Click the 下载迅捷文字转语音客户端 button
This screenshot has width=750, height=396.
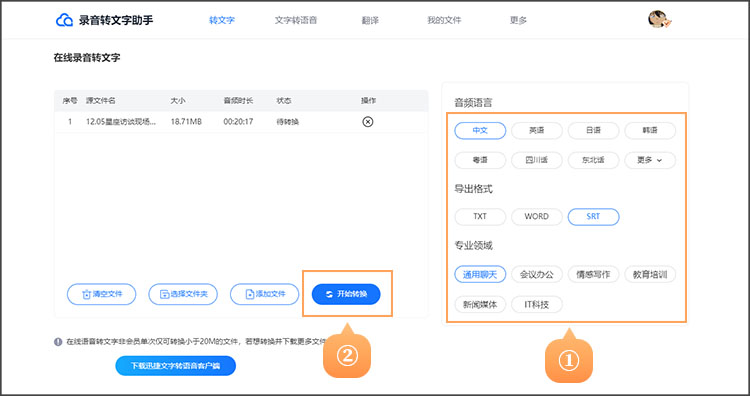coord(176,366)
